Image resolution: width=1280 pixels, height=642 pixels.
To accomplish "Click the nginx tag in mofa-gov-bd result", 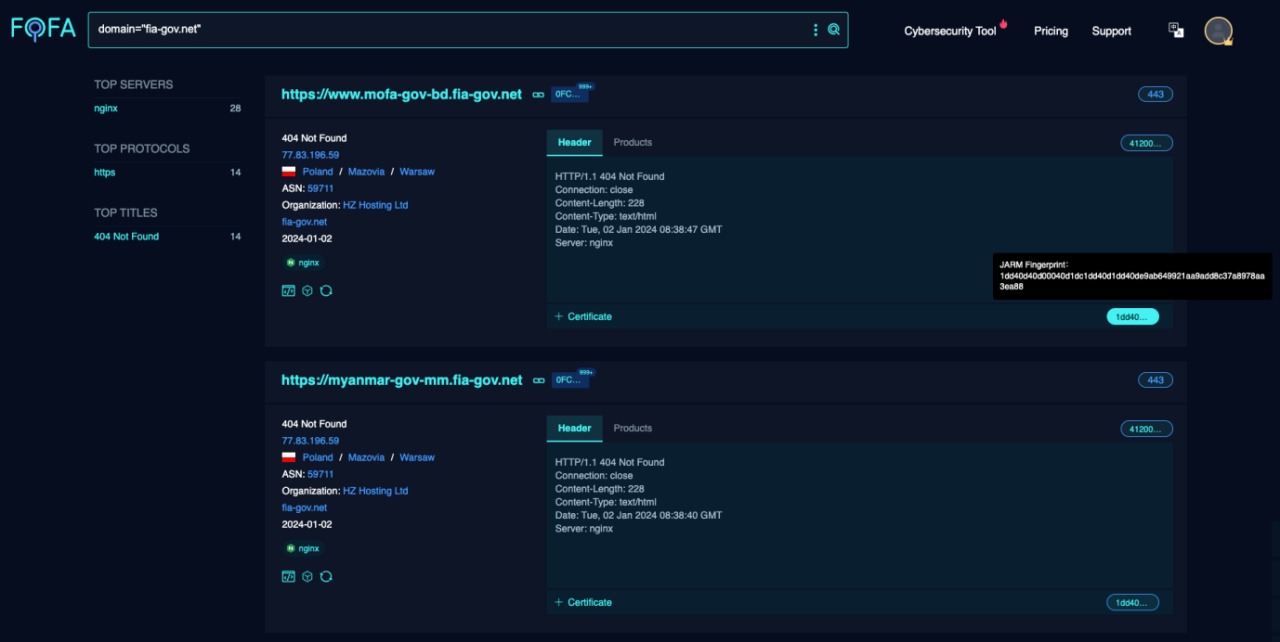I will [x=303, y=262].
